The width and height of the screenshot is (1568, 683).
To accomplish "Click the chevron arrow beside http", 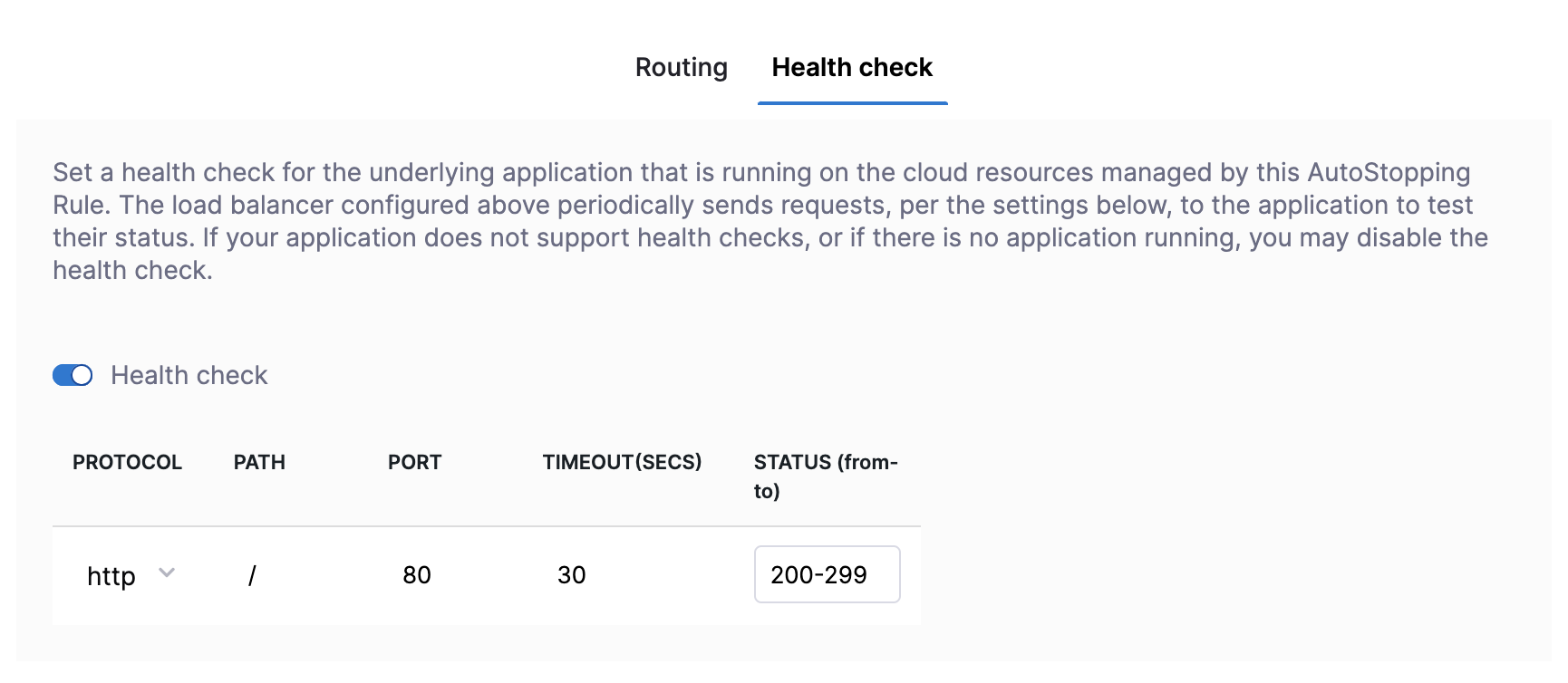I will click(x=167, y=573).
